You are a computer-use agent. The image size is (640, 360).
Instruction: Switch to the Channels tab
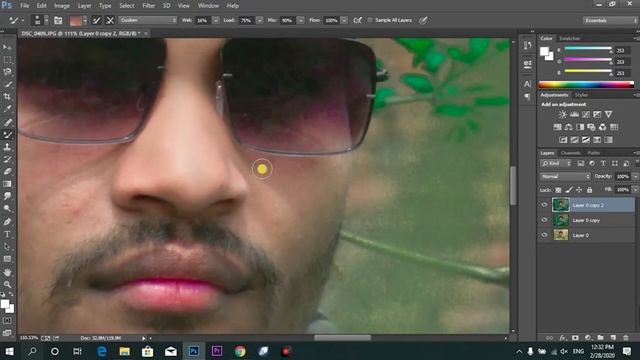[570, 153]
